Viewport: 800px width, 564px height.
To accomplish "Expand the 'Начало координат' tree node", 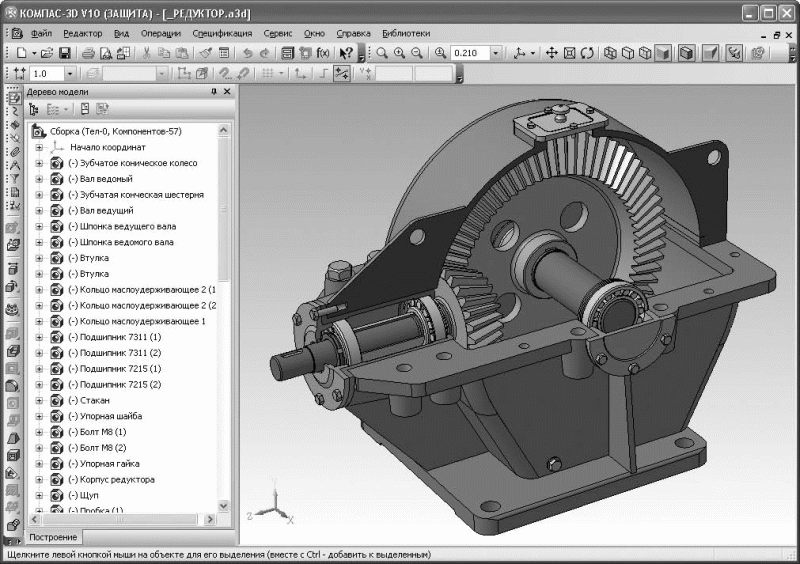I will [x=39, y=146].
